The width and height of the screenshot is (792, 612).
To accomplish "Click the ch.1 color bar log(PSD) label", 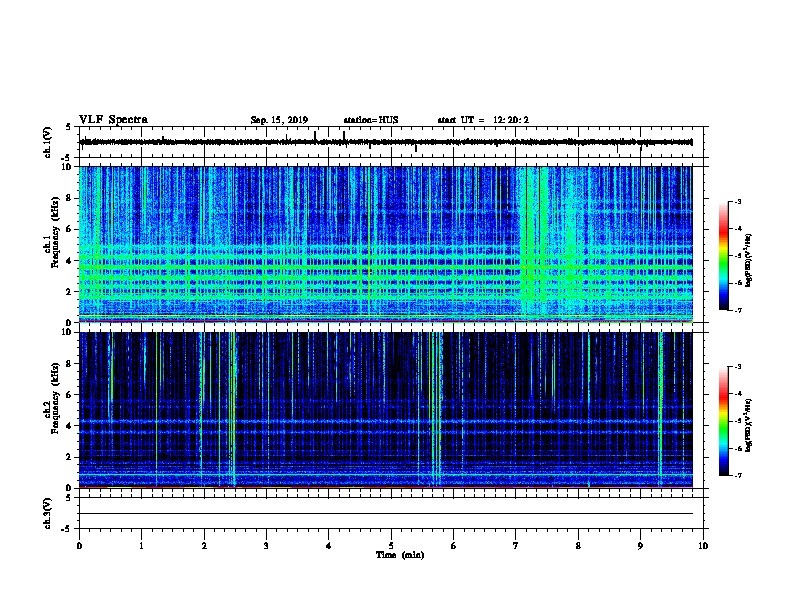I will click(x=748, y=260).
